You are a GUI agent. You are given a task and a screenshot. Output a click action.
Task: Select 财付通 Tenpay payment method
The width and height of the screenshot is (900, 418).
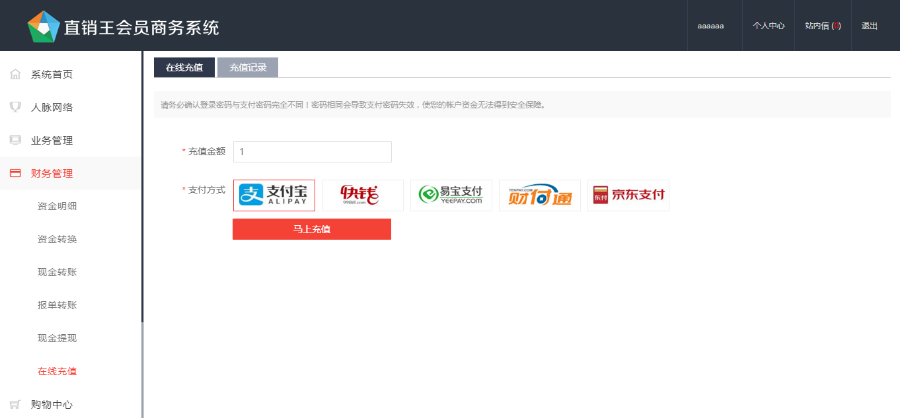point(540,195)
